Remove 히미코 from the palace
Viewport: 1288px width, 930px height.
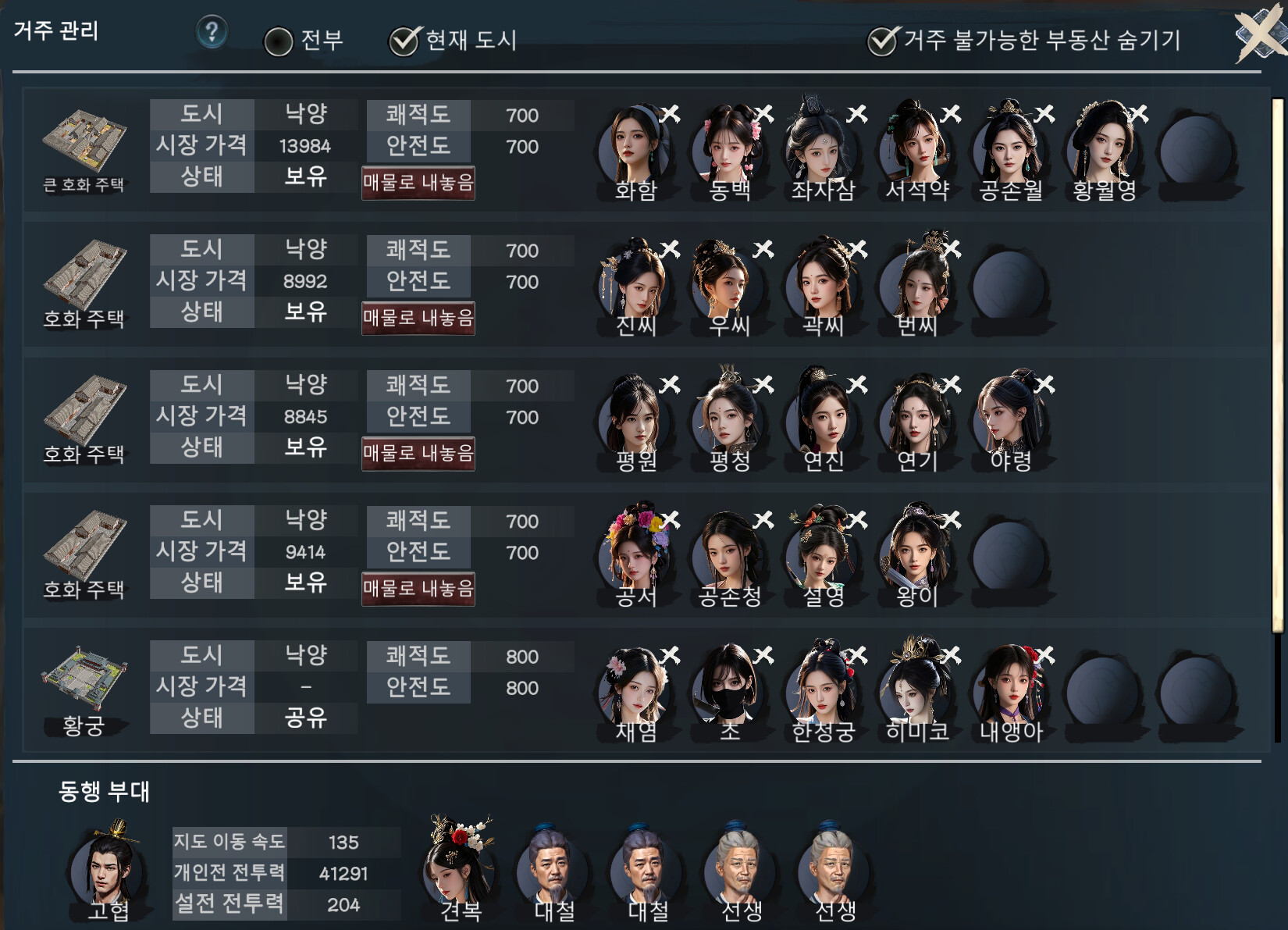point(951,655)
